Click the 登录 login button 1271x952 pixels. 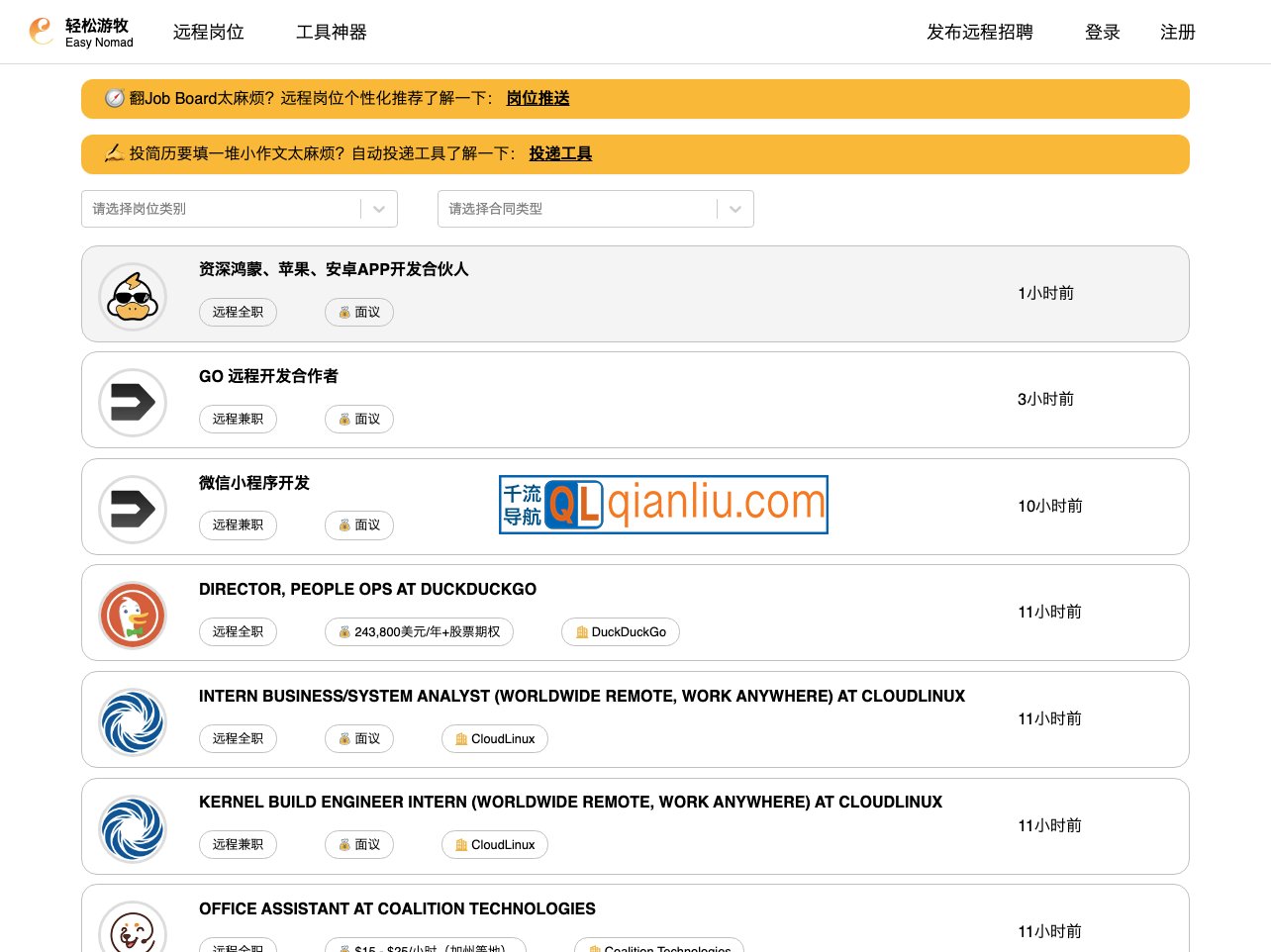click(1102, 32)
